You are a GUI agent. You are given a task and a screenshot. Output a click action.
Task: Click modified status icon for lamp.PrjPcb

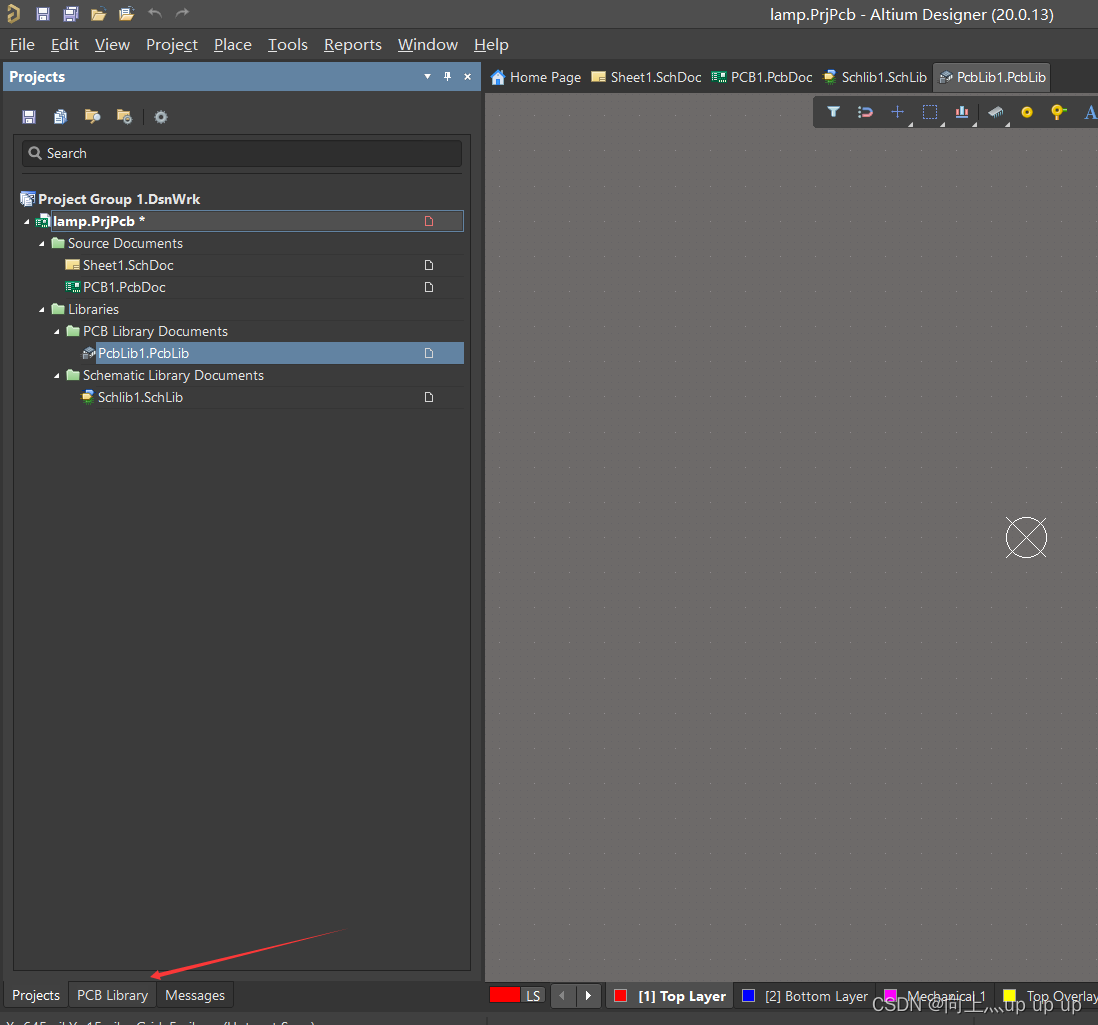click(x=429, y=221)
